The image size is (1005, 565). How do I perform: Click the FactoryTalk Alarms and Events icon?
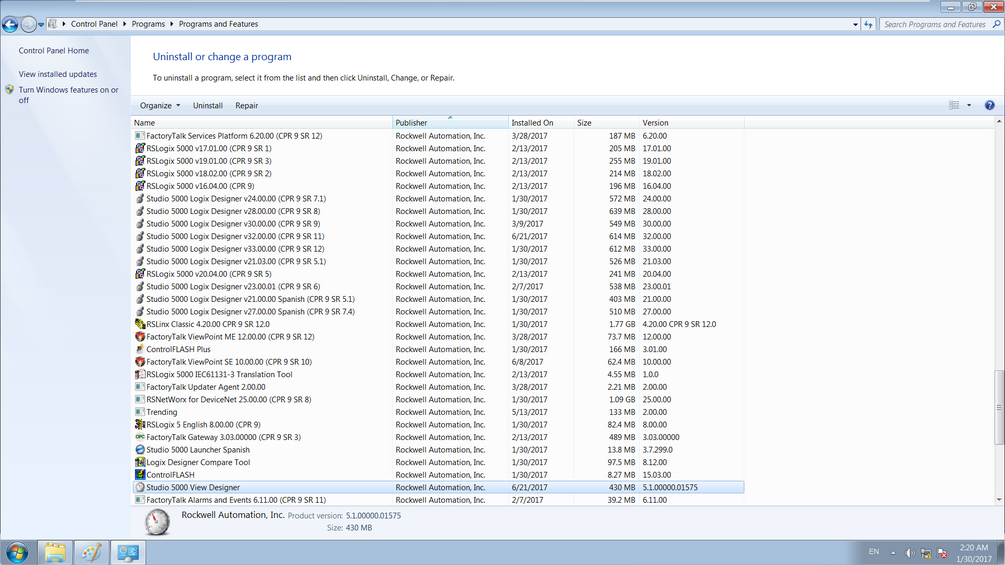(140, 500)
